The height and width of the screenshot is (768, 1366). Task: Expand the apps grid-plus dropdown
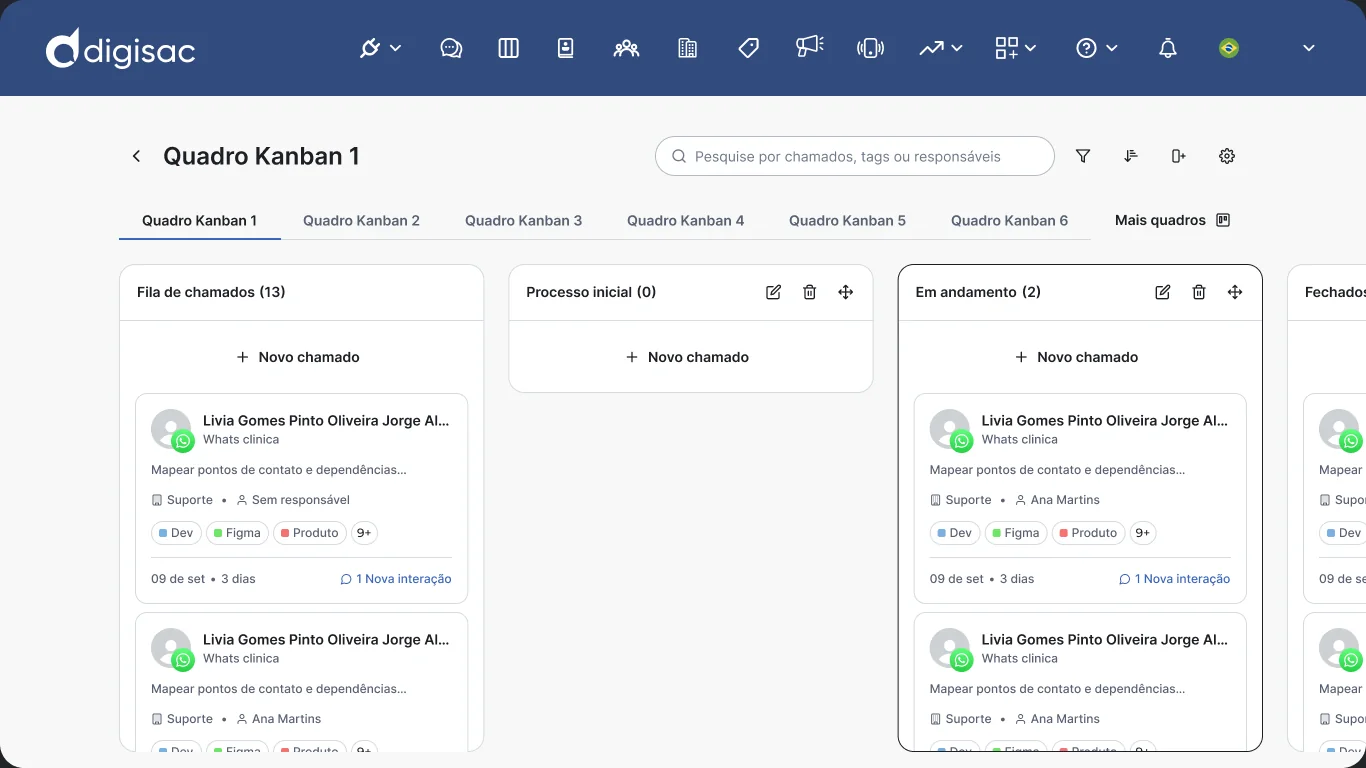coord(1015,48)
